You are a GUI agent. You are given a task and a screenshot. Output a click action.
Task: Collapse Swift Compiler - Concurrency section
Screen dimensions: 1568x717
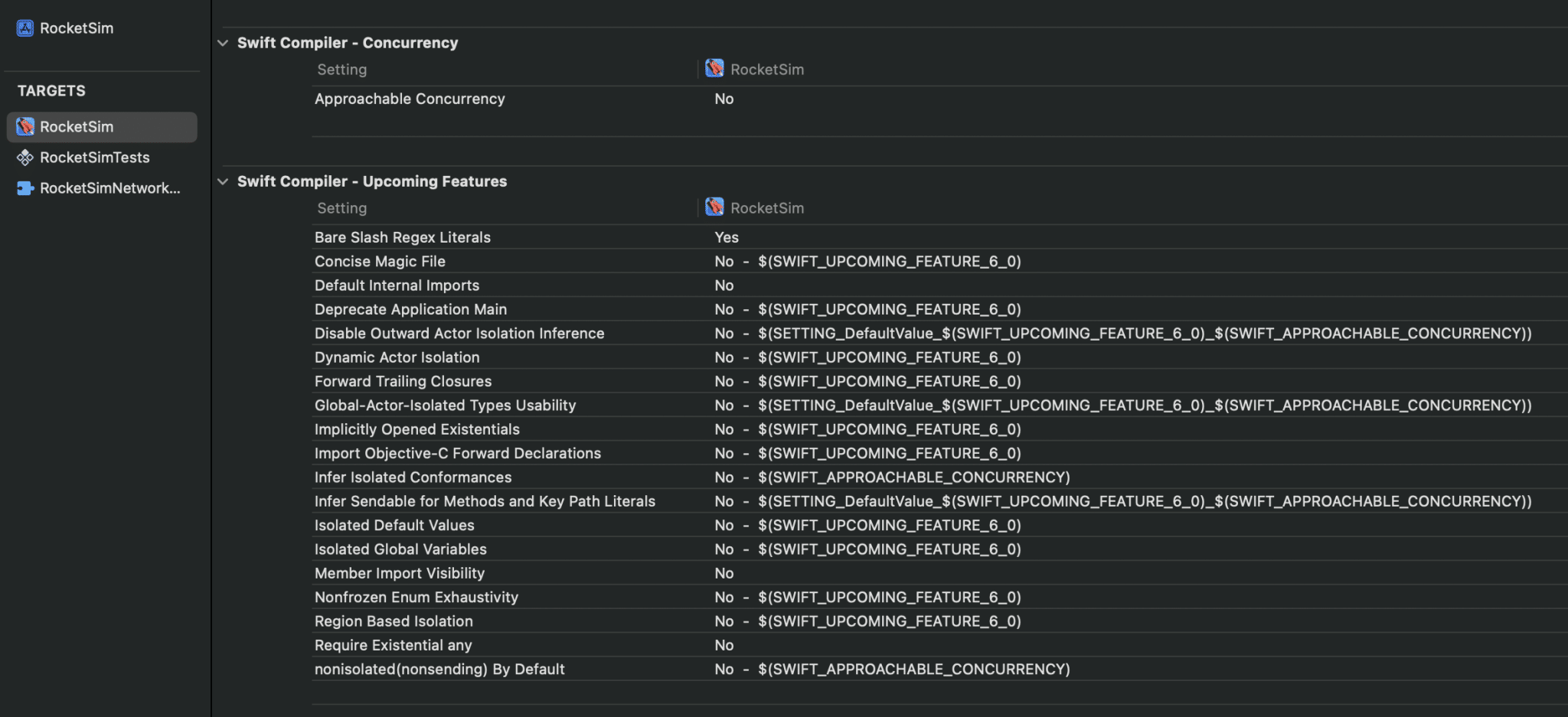pyautogui.click(x=223, y=43)
